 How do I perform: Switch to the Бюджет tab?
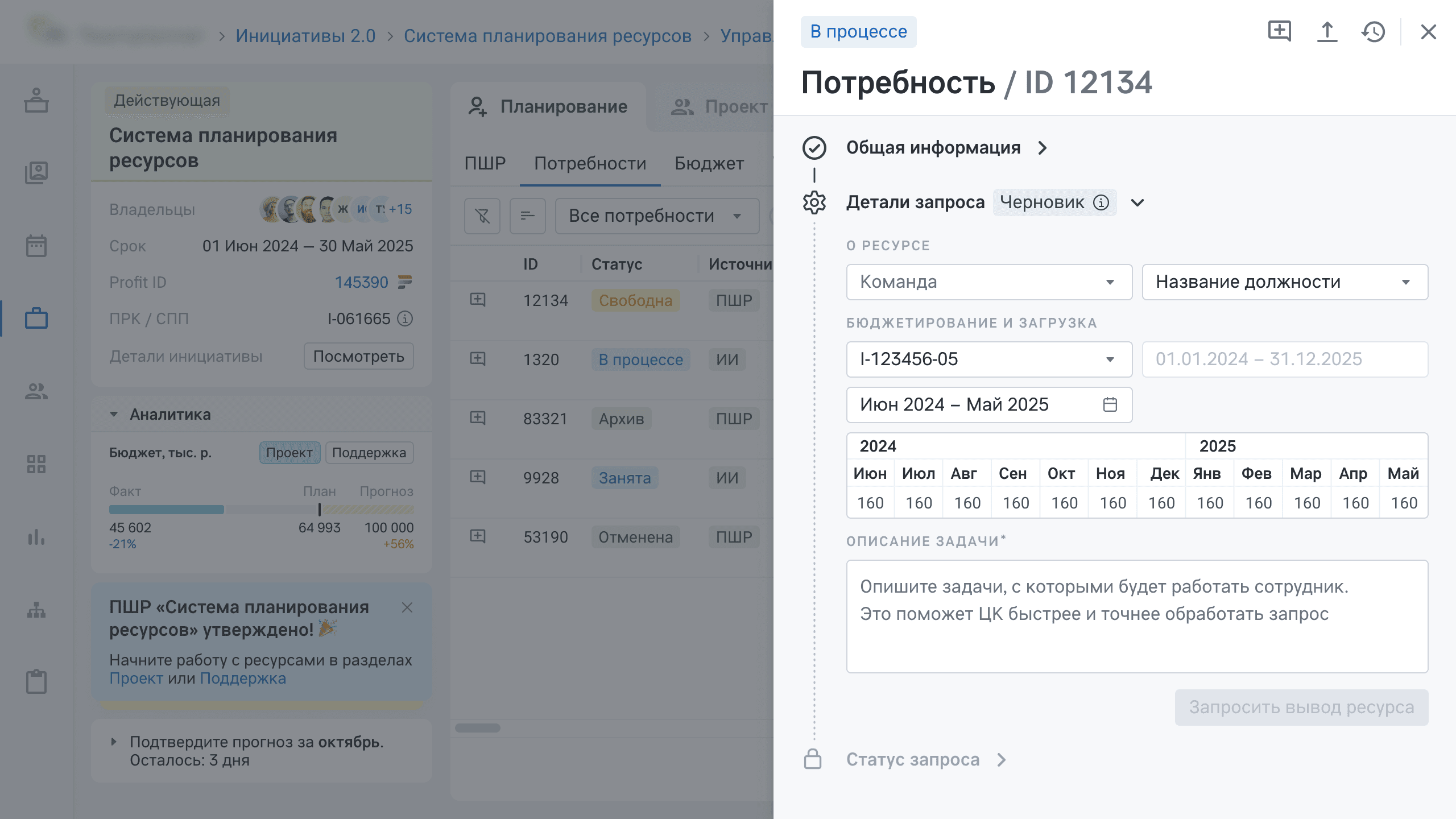[709, 164]
